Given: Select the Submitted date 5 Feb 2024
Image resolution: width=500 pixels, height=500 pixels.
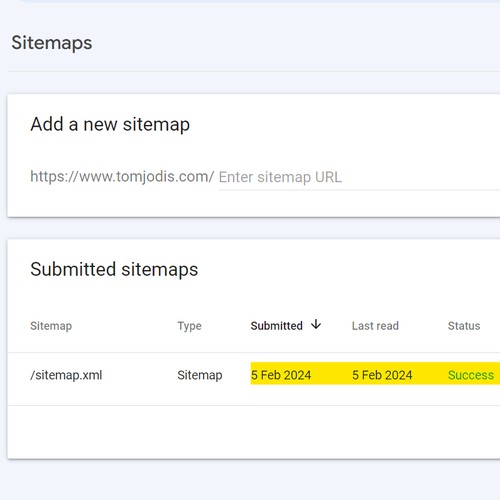Looking at the screenshot, I should 281,375.
